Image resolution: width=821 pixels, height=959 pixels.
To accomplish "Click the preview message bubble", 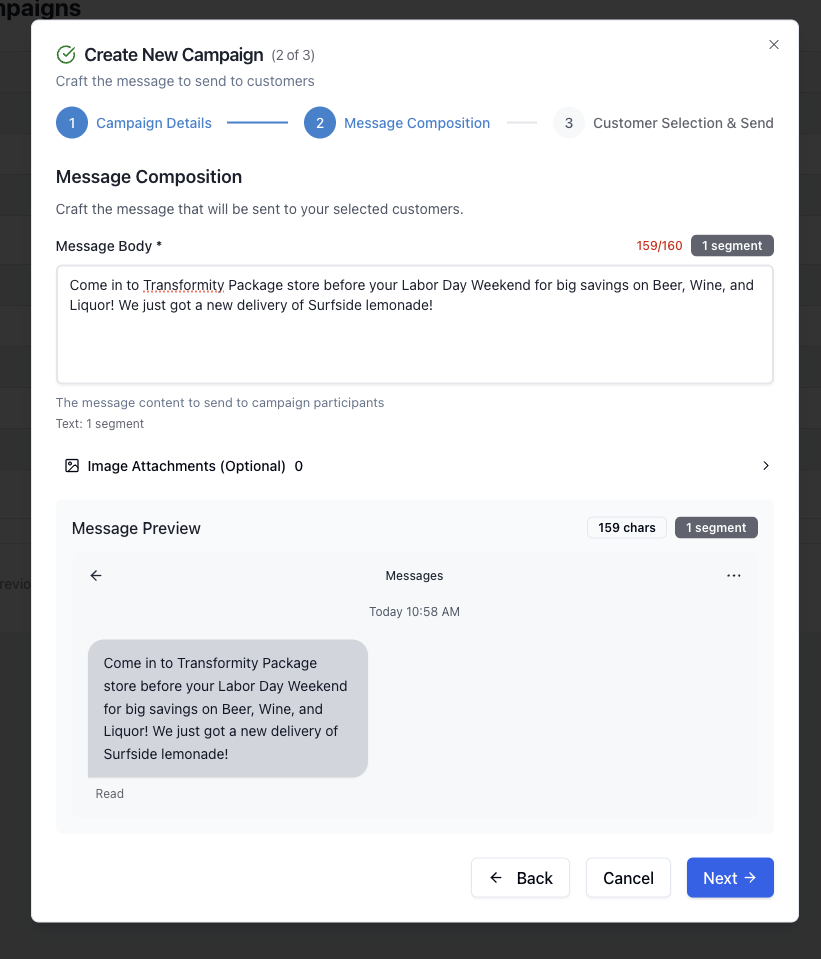I will tap(228, 708).
